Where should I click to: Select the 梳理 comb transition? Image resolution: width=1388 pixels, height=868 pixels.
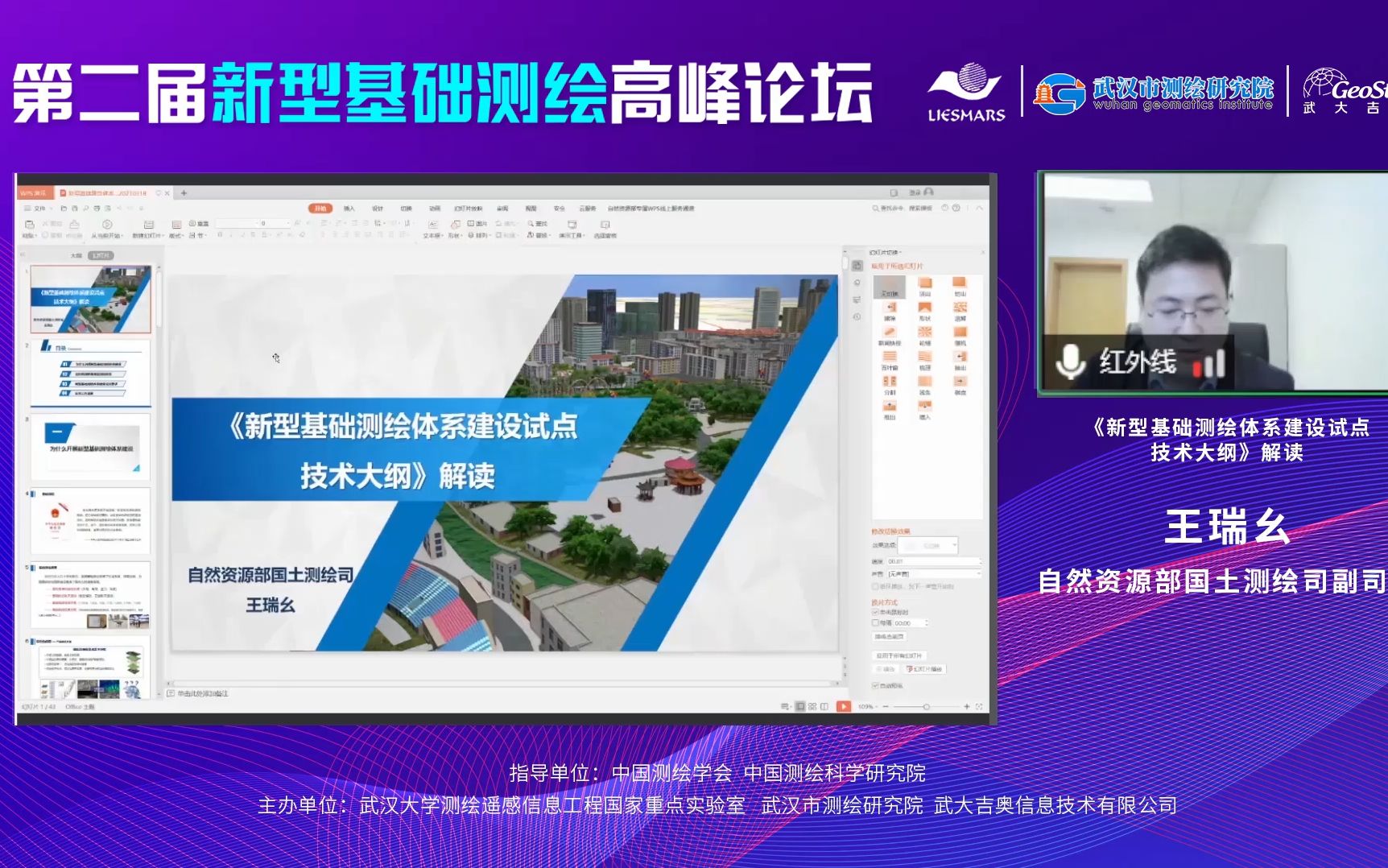[924, 361]
